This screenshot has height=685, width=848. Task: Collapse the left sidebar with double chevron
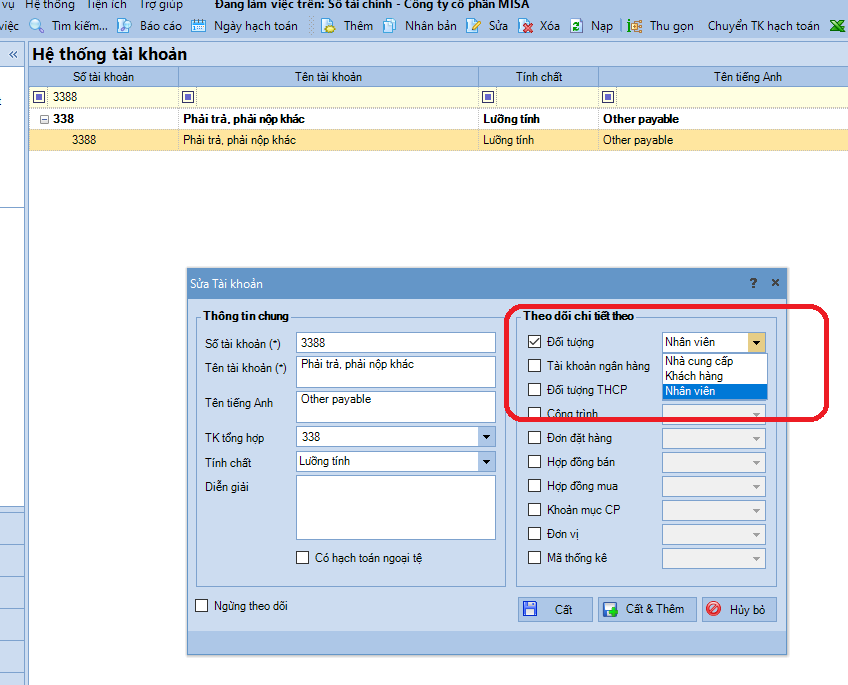[x=13, y=55]
